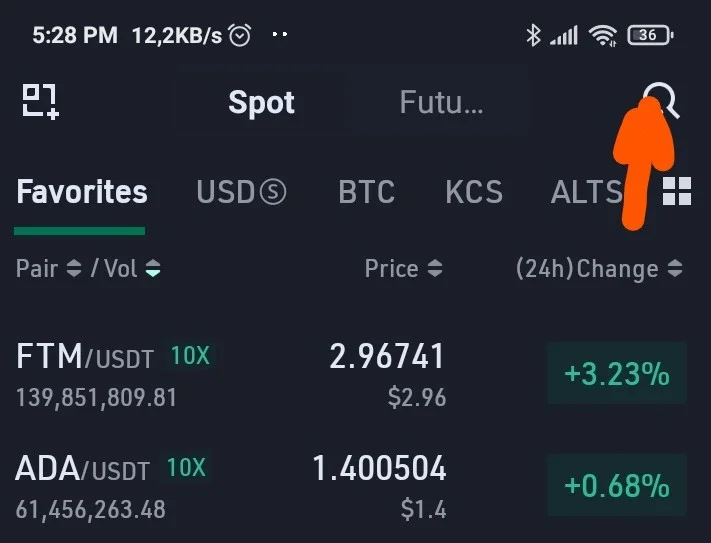711x543 pixels.
Task: Tap the cellular signal bars icon
Action: (564, 35)
